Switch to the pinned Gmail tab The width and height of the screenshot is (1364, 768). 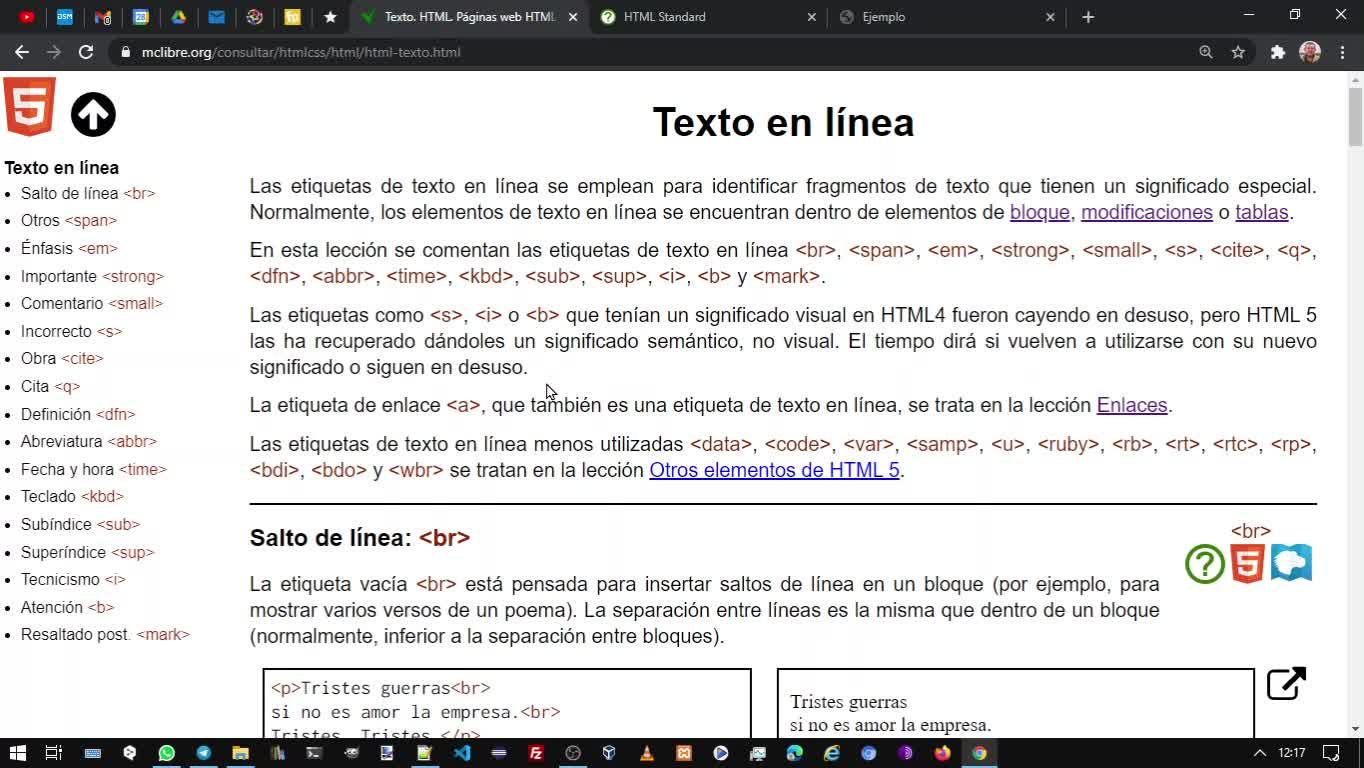click(103, 17)
